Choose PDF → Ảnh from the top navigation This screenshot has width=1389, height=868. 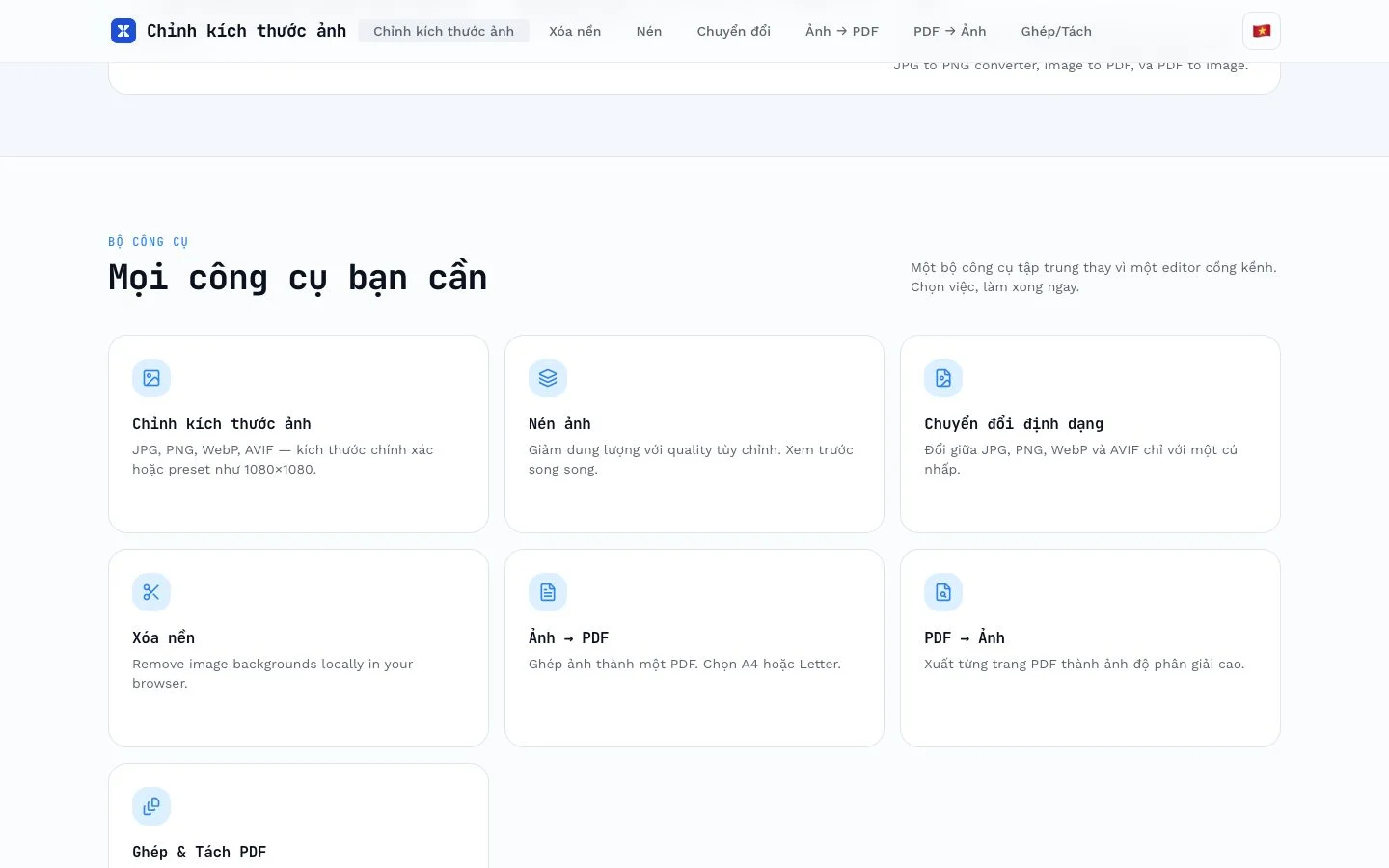tap(950, 31)
